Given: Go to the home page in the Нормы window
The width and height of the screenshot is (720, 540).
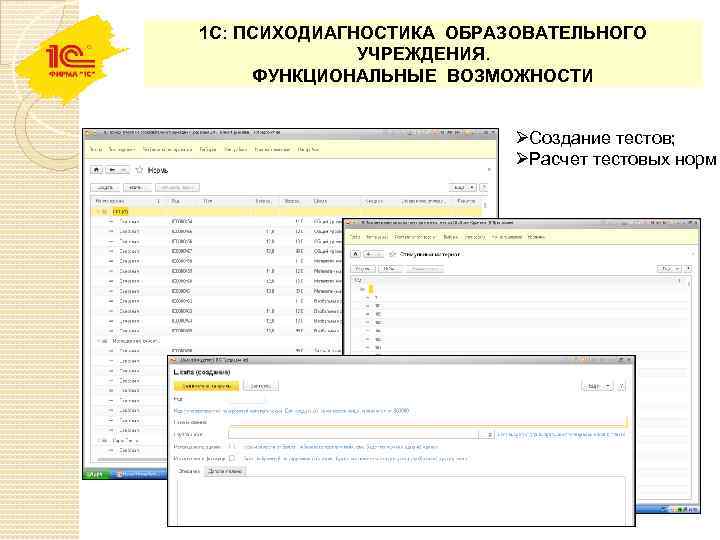Looking at the screenshot, I should click(x=96, y=170).
